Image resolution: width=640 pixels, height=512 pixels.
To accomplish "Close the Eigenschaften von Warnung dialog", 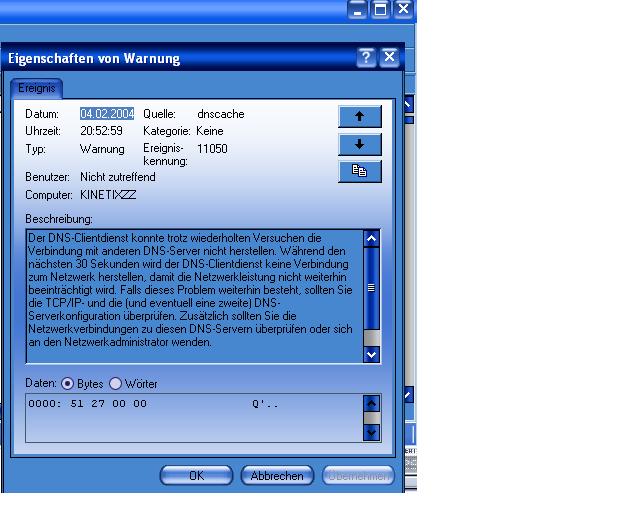I will pos(389,57).
